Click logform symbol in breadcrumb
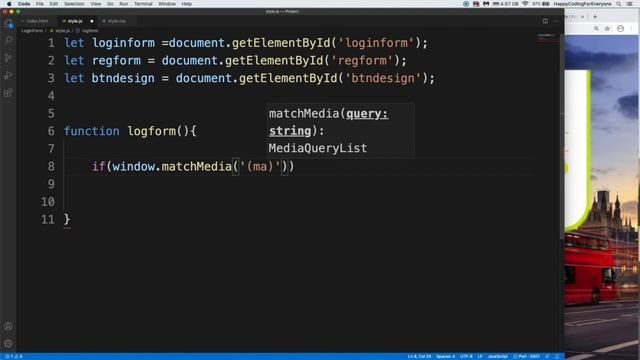Image resolution: width=640 pixels, height=360 pixels. tap(90, 31)
